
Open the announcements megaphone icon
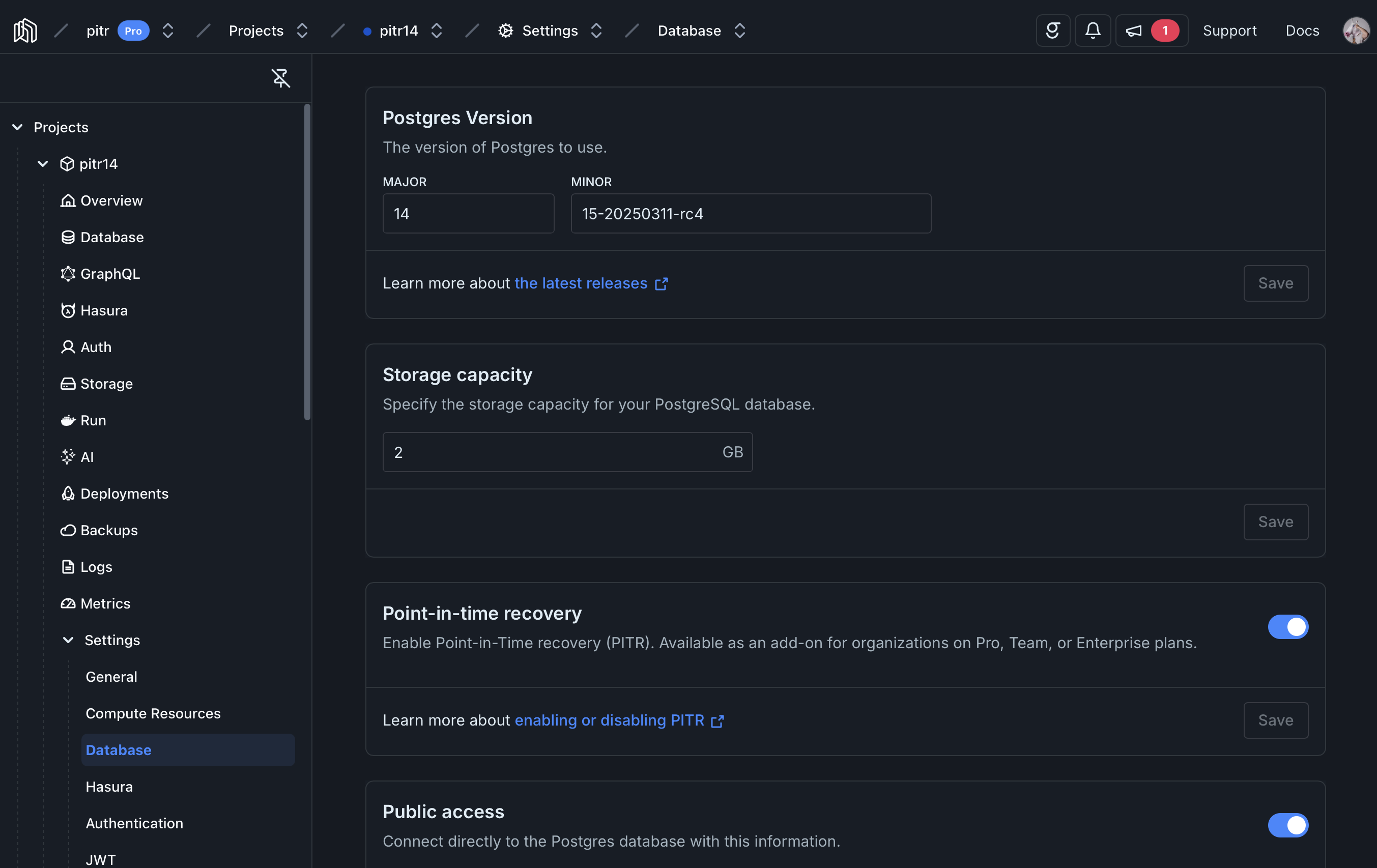1133,31
